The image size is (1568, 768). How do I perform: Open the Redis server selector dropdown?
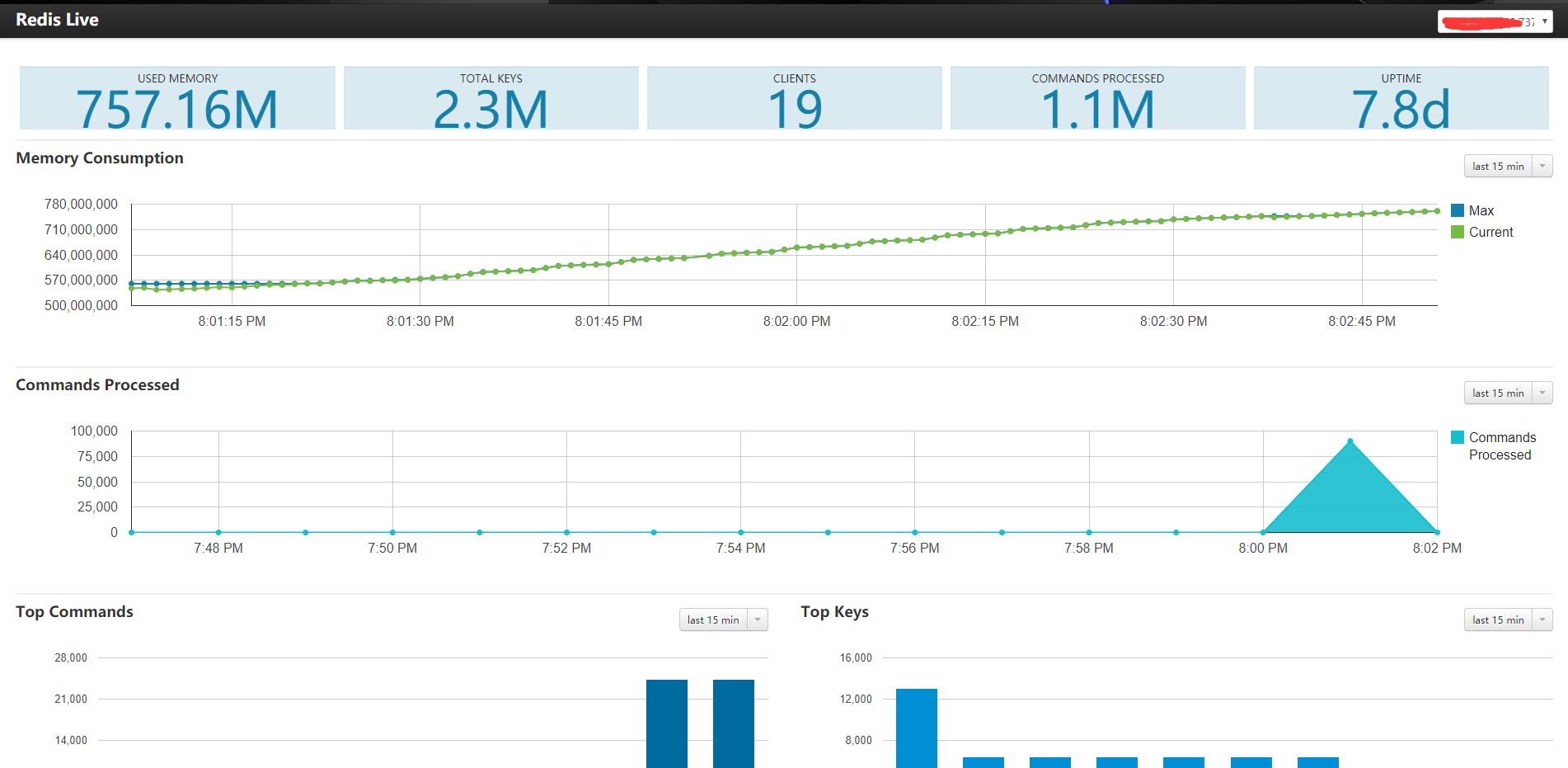[1495, 21]
